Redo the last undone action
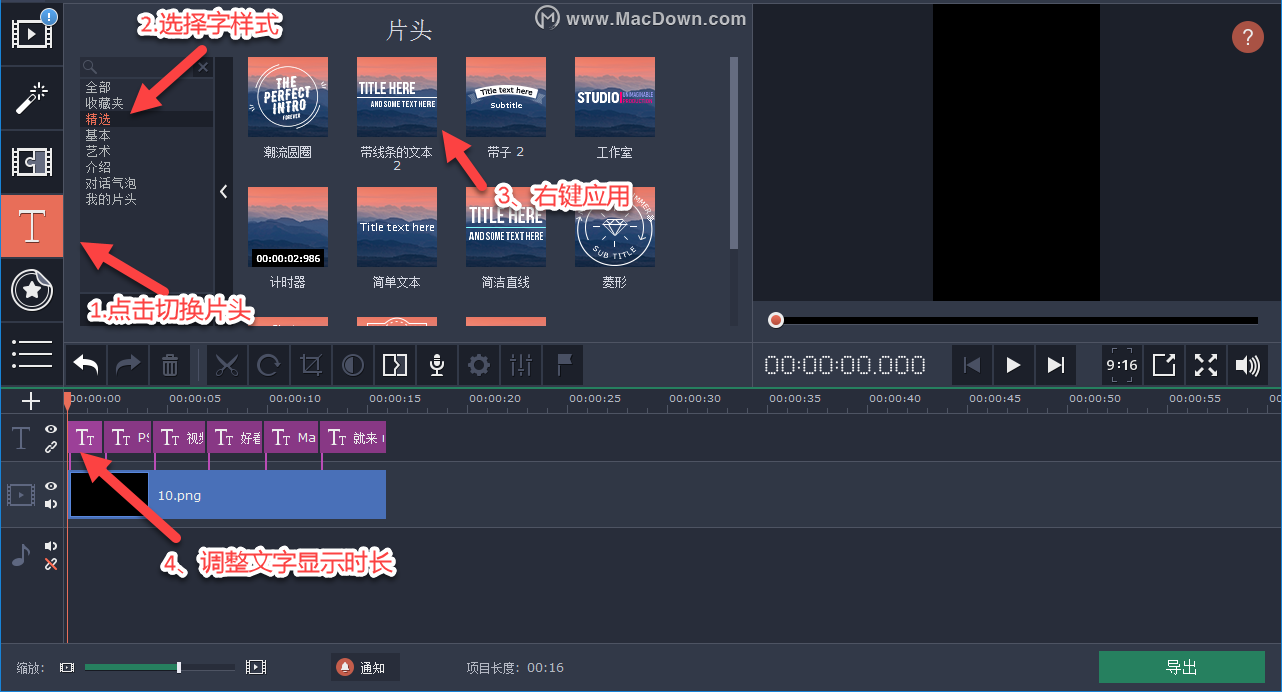Screen dimensions: 1282x692 tap(128, 366)
